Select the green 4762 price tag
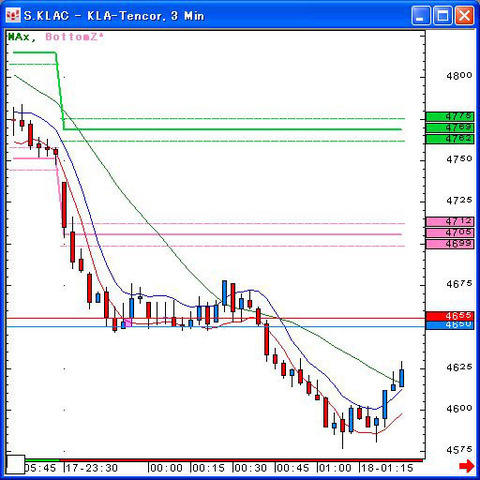Viewport: 480px width, 480px height. (x=450, y=139)
